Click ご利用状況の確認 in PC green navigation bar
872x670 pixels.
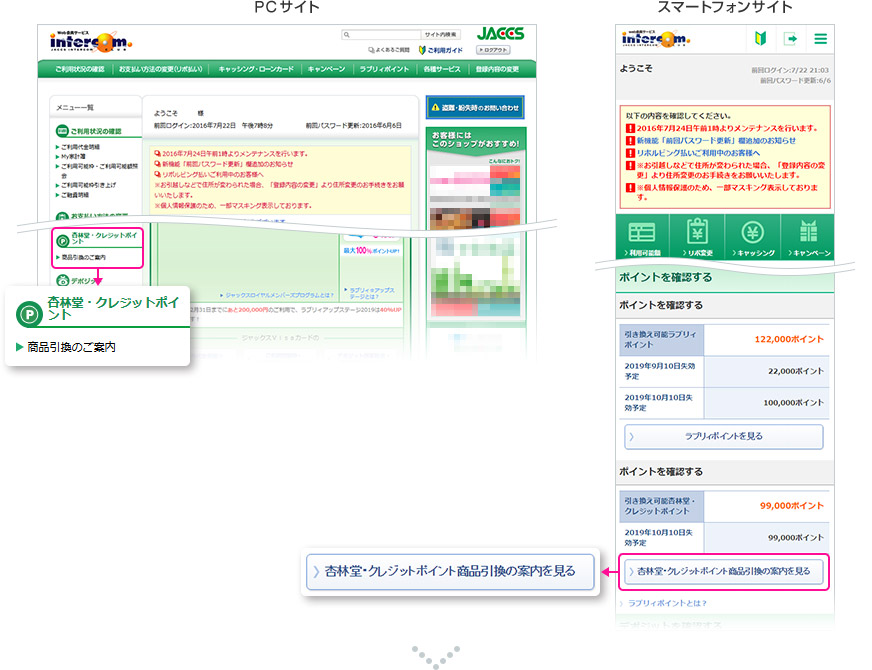pyautogui.click(x=80, y=69)
